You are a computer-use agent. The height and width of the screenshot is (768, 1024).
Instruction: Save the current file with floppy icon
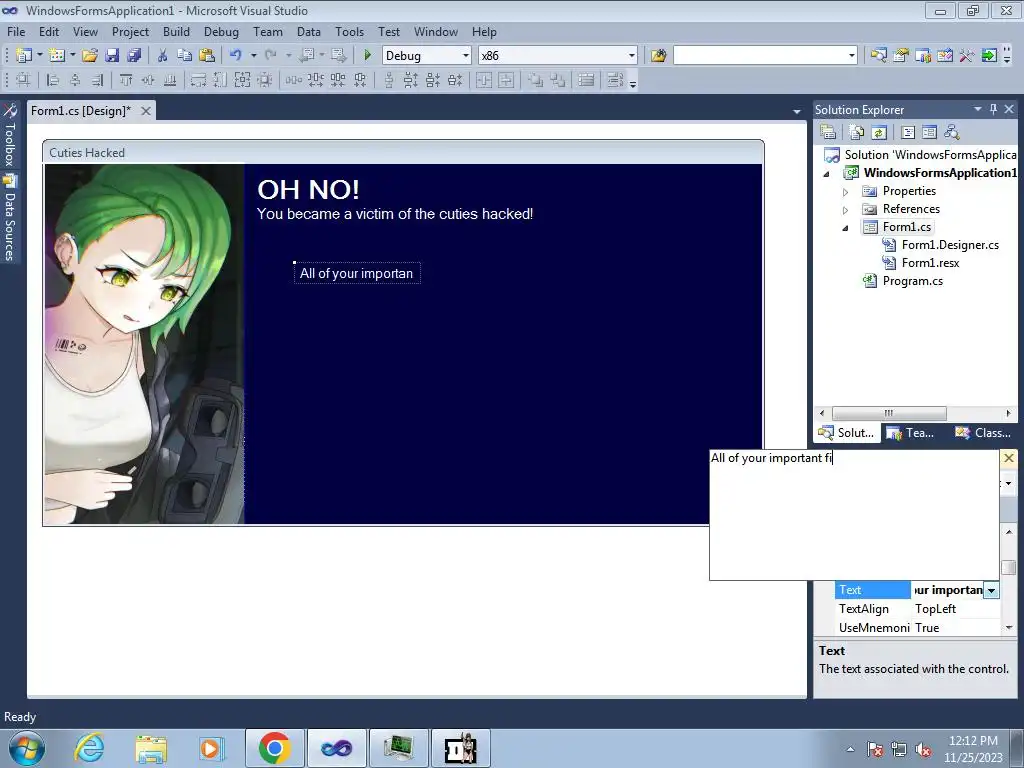click(112, 56)
